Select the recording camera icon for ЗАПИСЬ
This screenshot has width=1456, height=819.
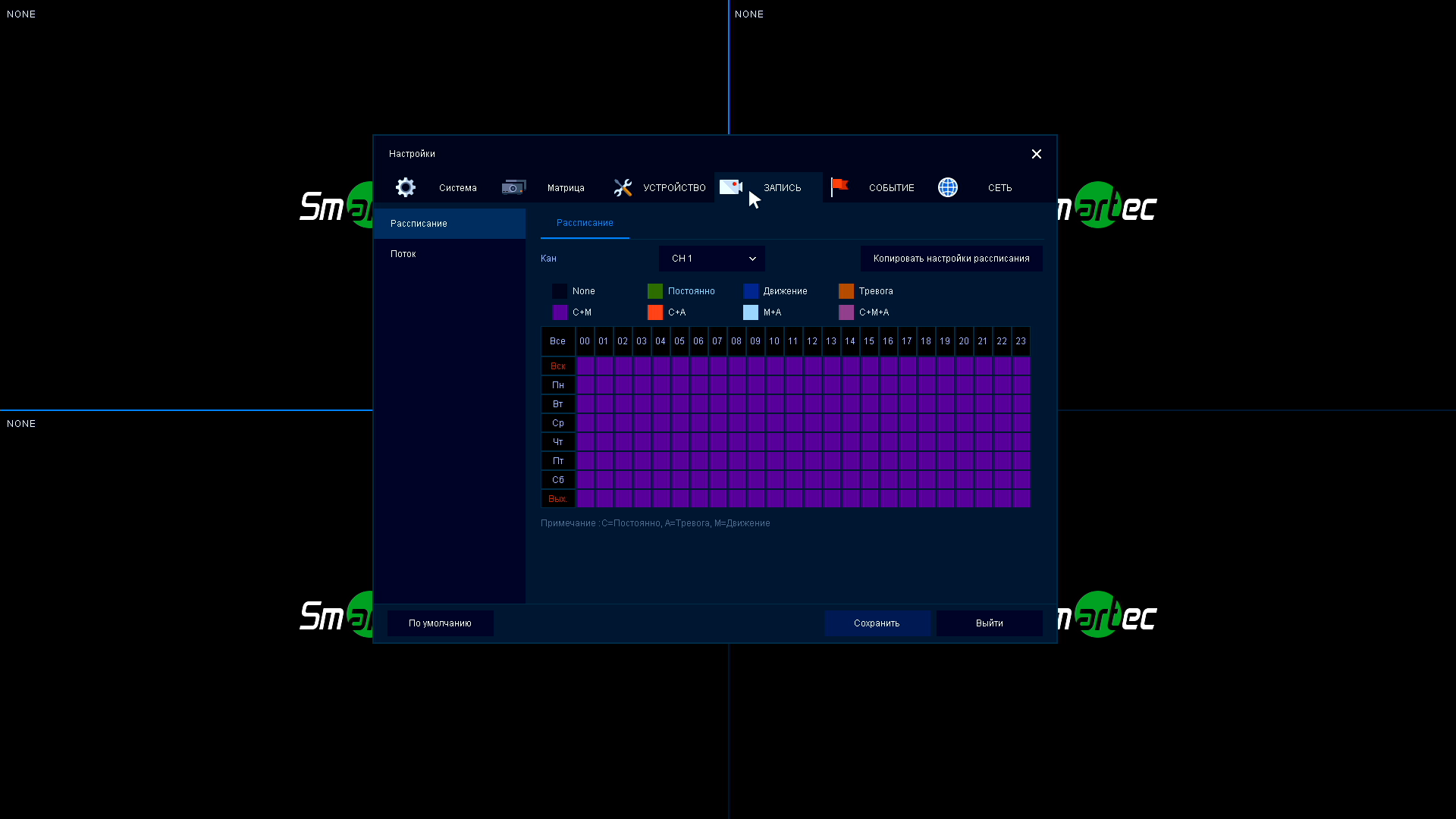click(730, 187)
